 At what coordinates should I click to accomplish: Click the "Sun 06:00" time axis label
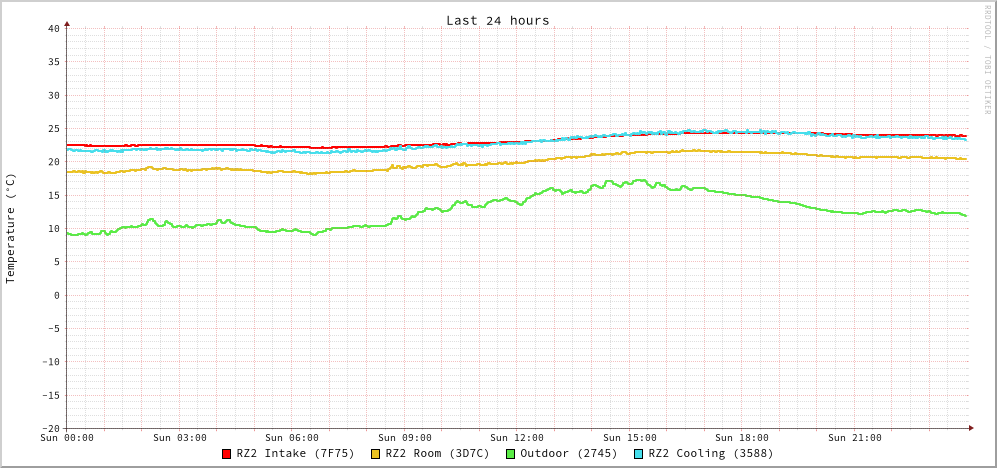292,438
